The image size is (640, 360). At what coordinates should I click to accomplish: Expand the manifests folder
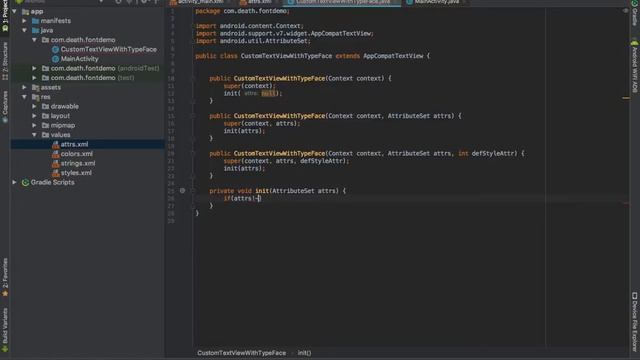coord(24,21)
